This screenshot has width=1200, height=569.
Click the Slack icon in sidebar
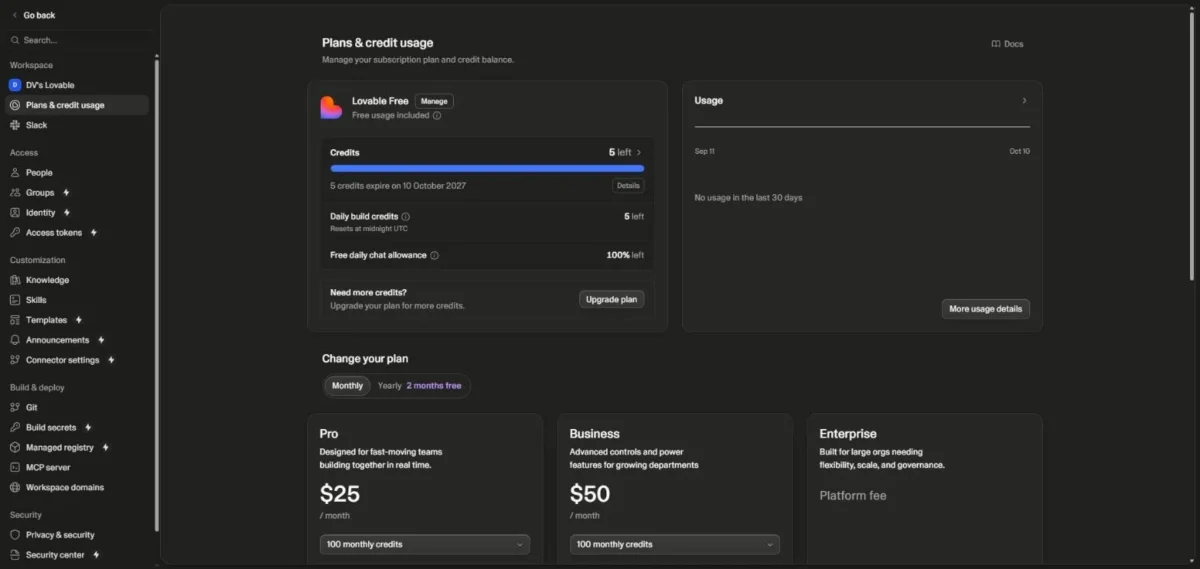tap(15, 125)
